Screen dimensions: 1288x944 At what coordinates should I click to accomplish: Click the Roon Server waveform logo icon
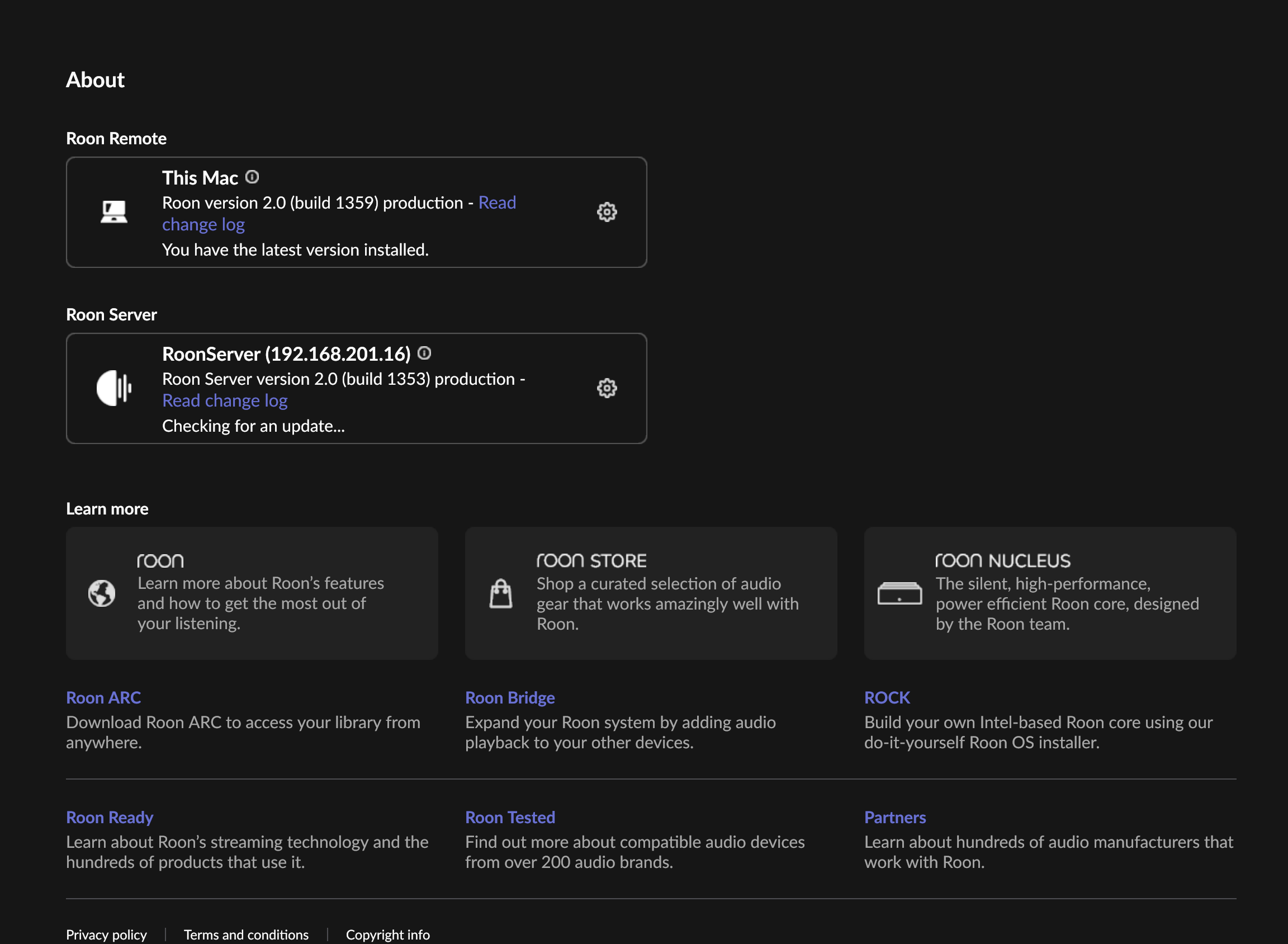click(113, 388)
